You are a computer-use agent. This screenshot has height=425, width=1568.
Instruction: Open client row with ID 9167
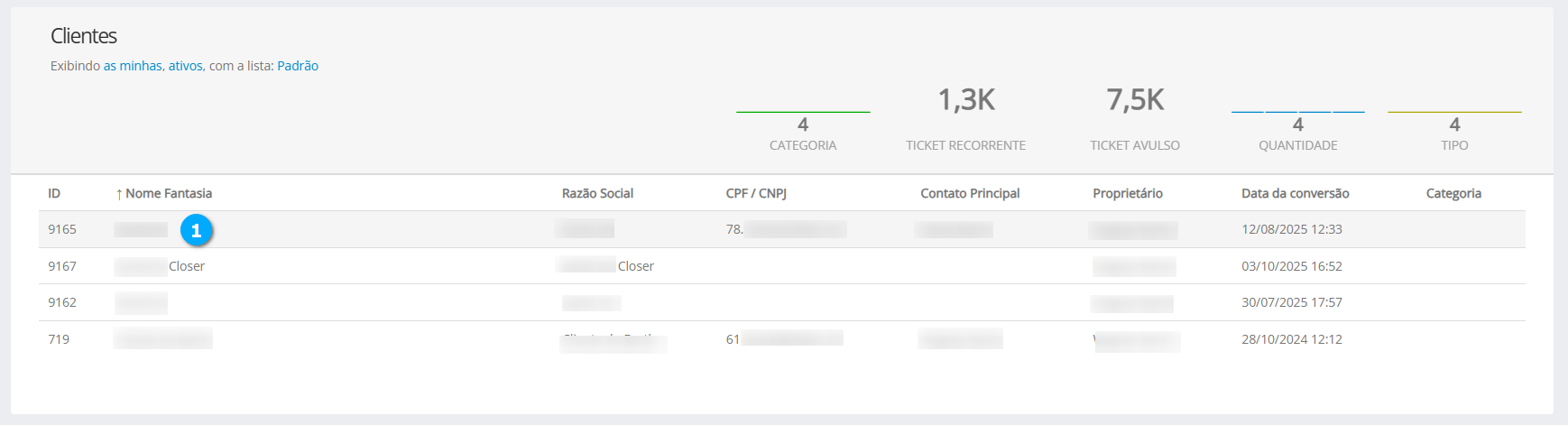[62, 266]
